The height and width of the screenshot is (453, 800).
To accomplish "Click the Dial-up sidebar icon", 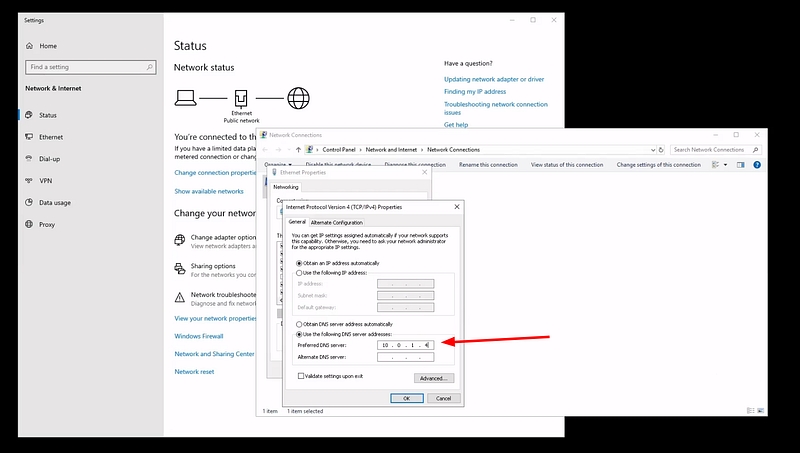I will point(28,158).
